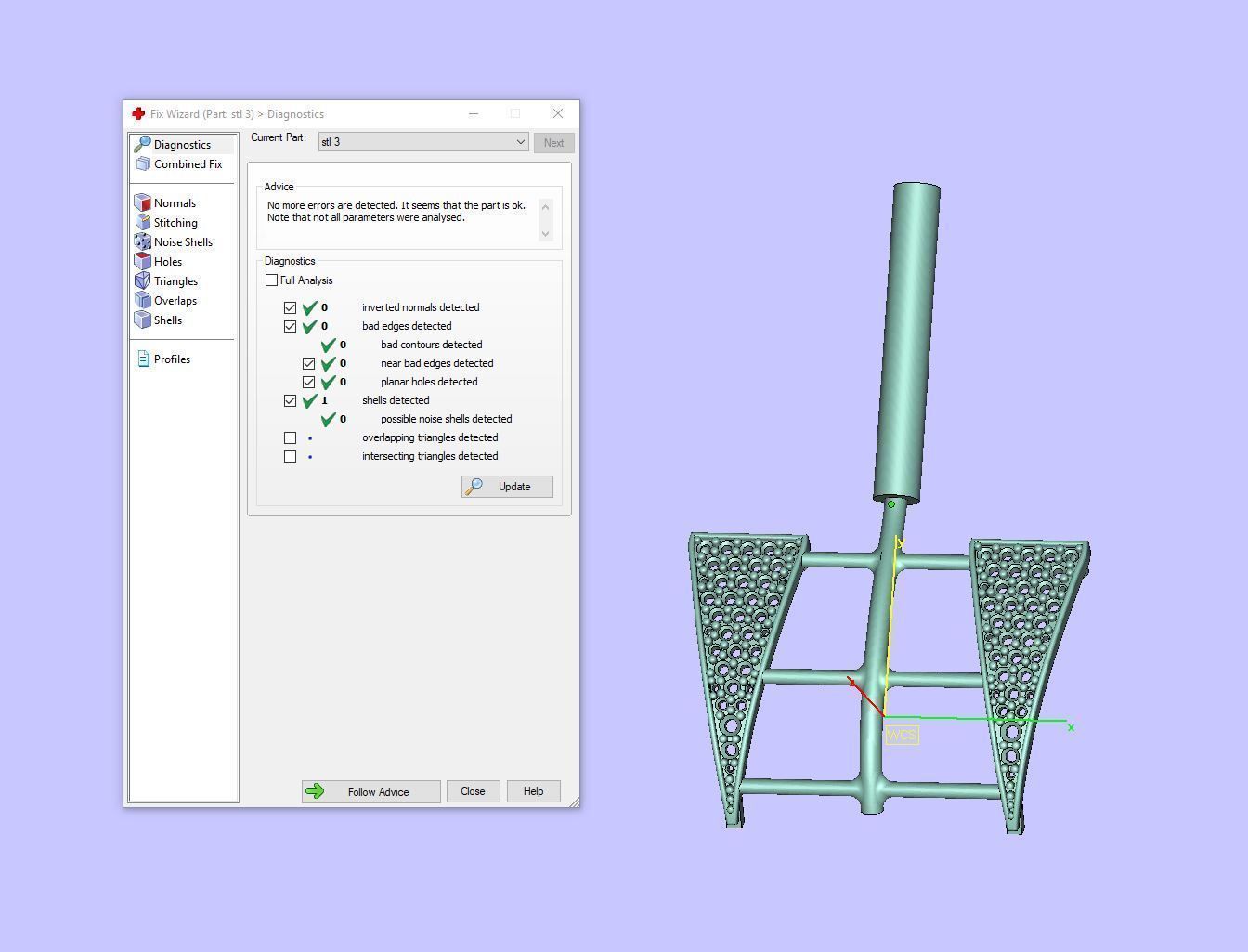Uncheck near bad edges detected checkbox
This screenshot has height=952, width=1248.
(308, 363)
